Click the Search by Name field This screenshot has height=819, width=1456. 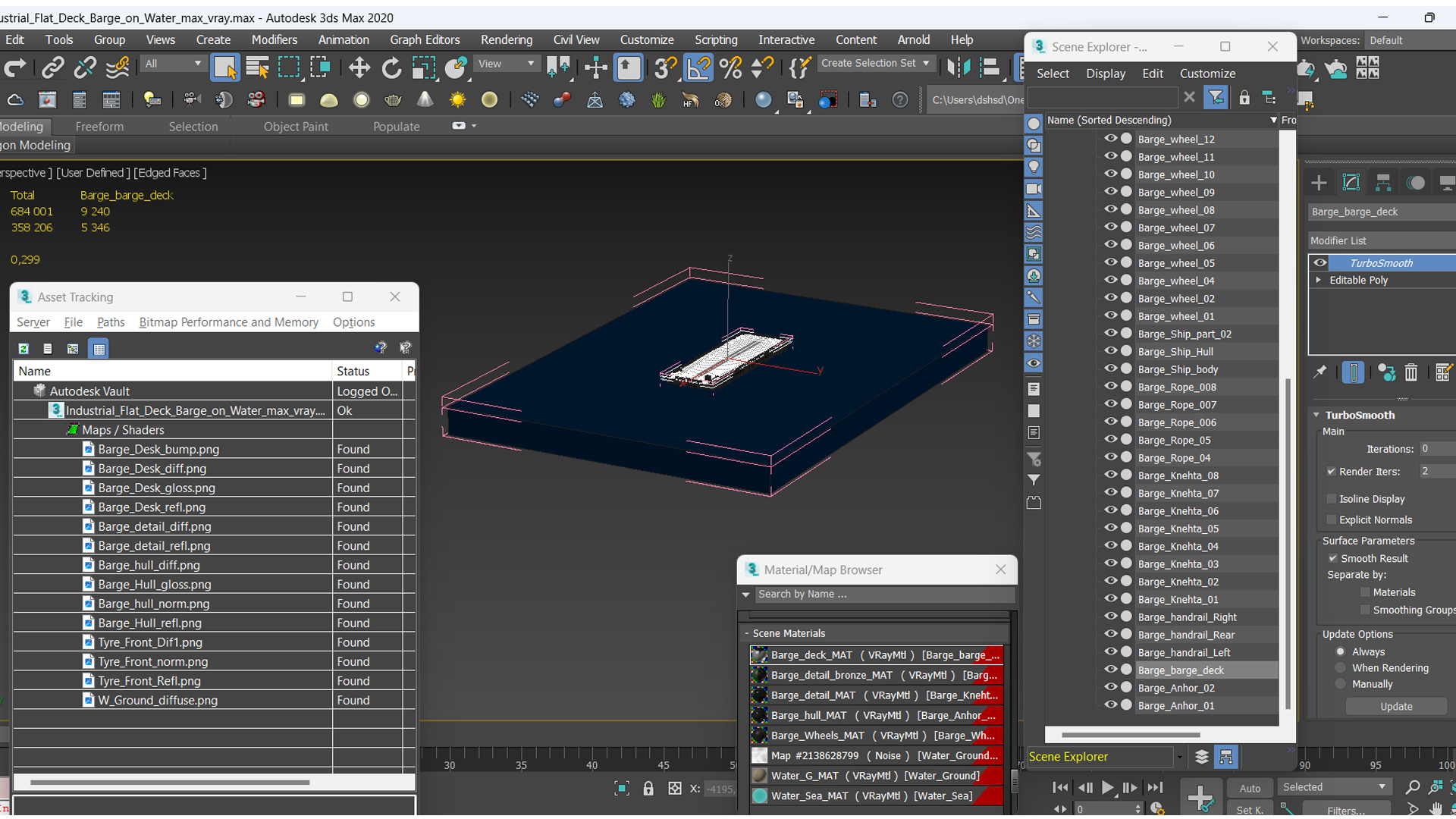pyautogui.click(x=884, y=594)
